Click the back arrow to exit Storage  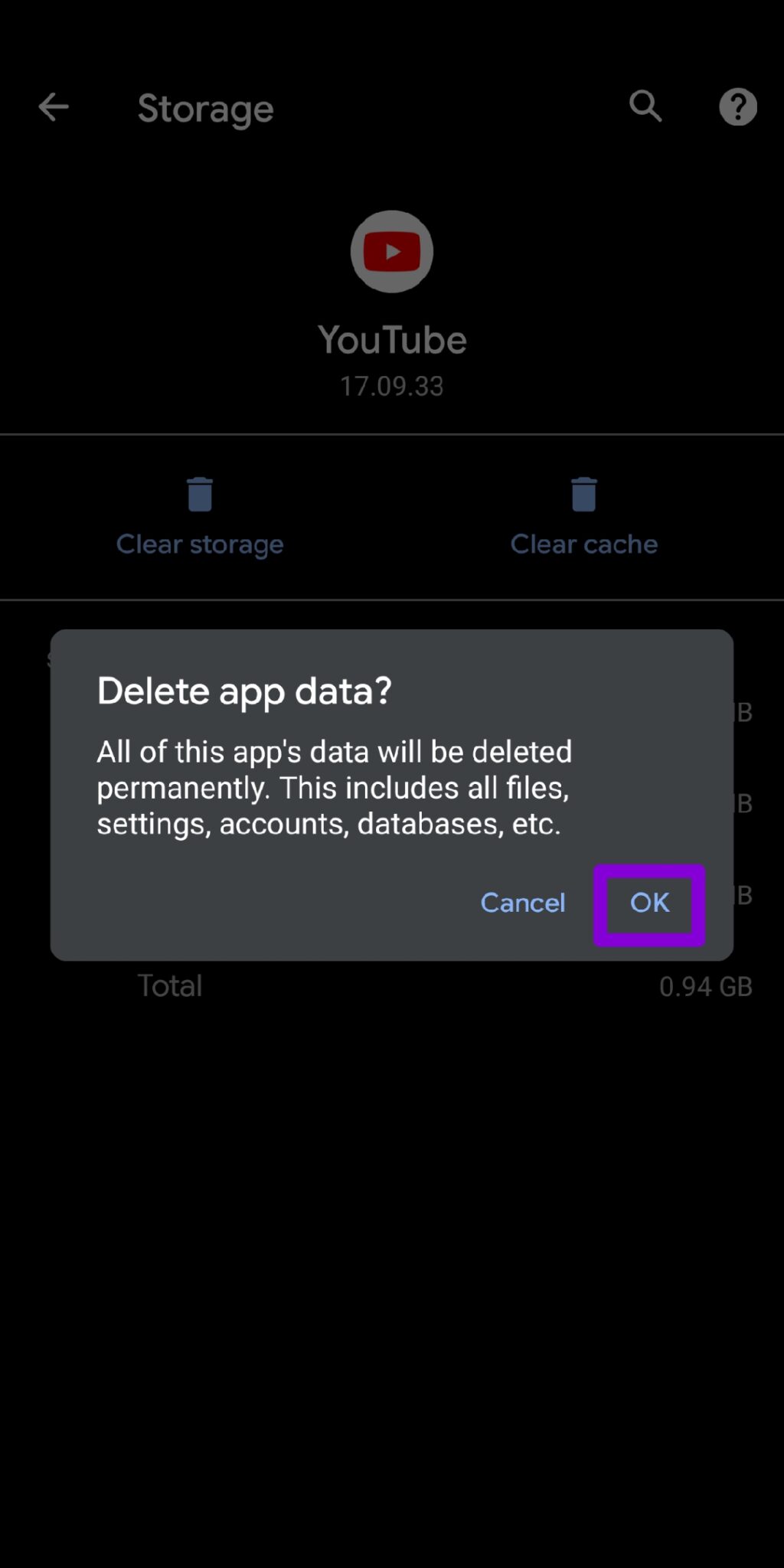click(53, 107)
